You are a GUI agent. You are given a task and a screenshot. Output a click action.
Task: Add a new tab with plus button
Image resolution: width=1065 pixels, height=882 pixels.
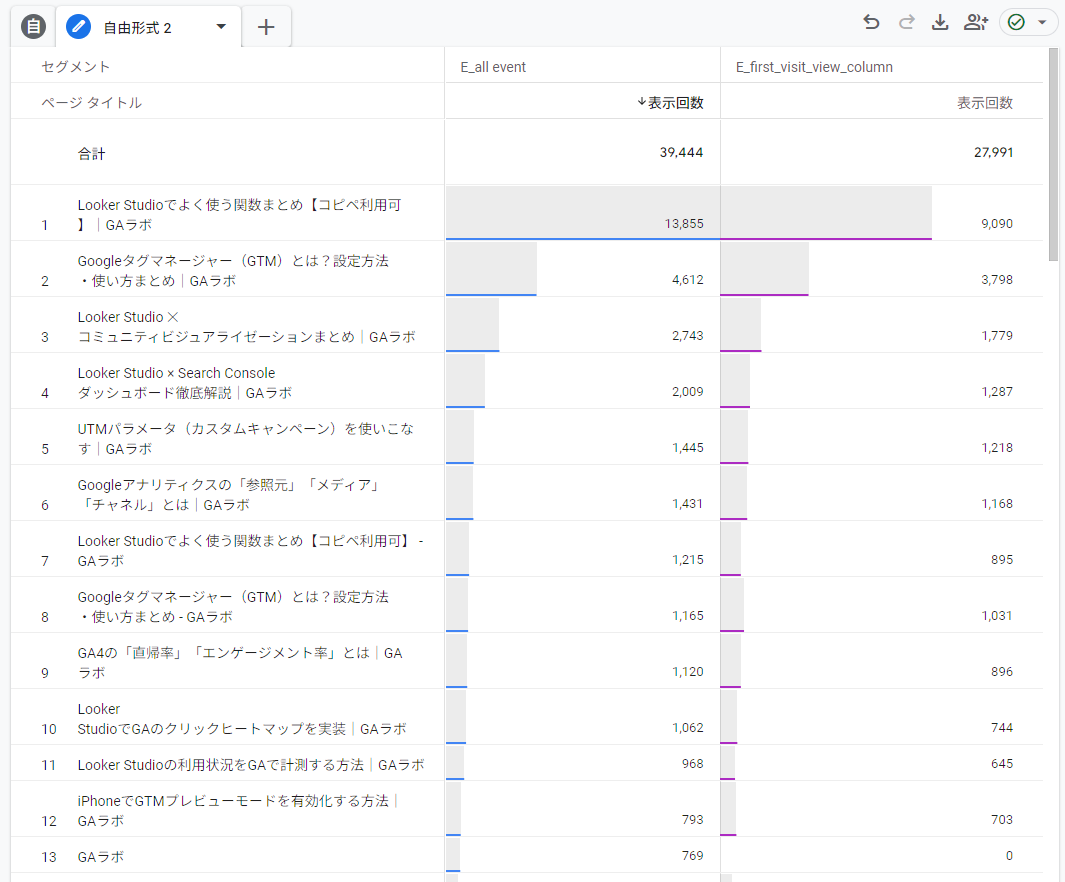click(266, 27)
